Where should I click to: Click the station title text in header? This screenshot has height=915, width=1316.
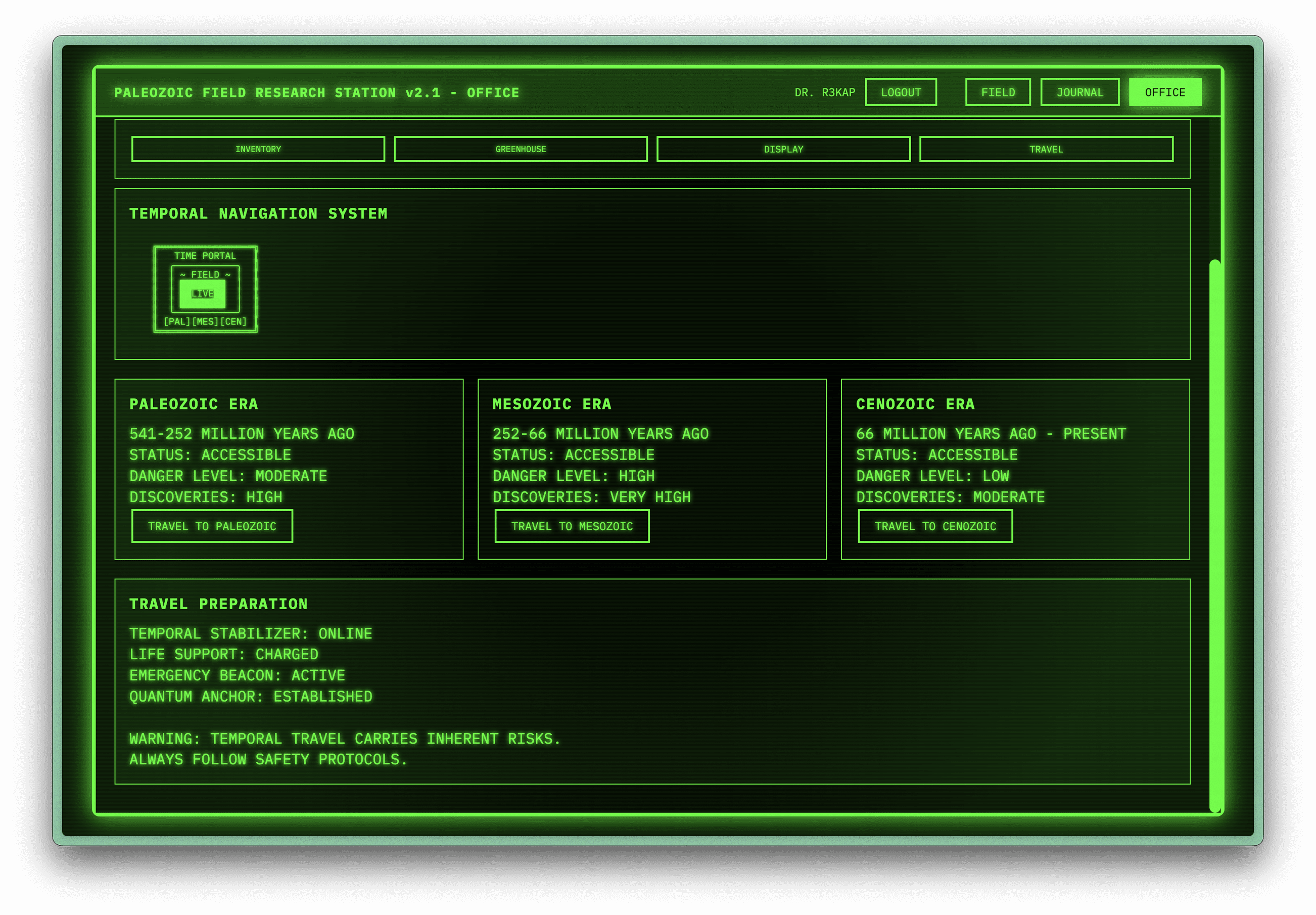coord(316,93)
